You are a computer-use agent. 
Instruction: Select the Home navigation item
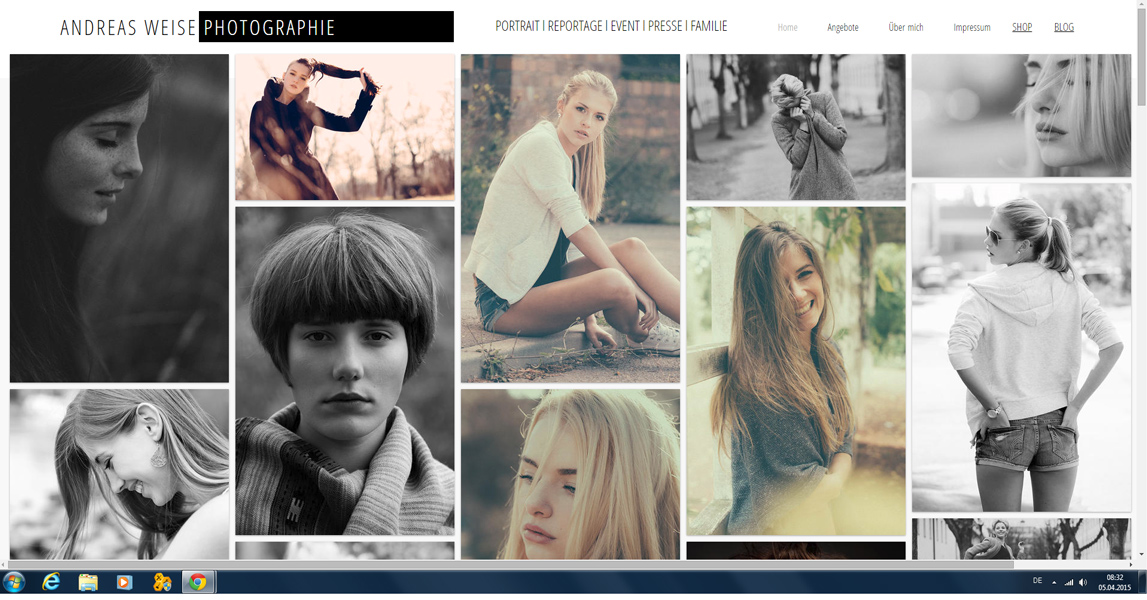(x=787, y=27)
